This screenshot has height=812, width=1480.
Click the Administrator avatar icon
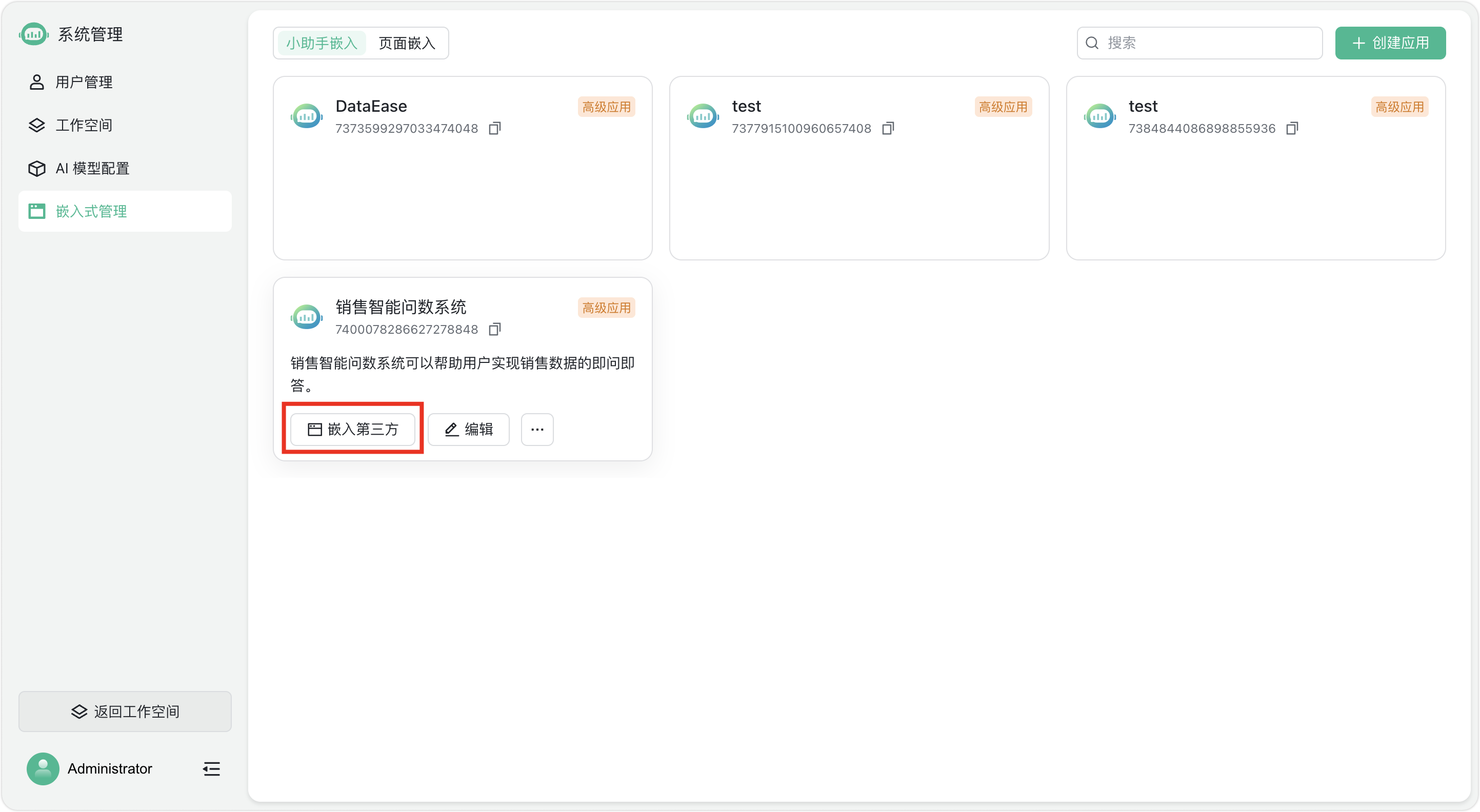click(x=43, y=768)
